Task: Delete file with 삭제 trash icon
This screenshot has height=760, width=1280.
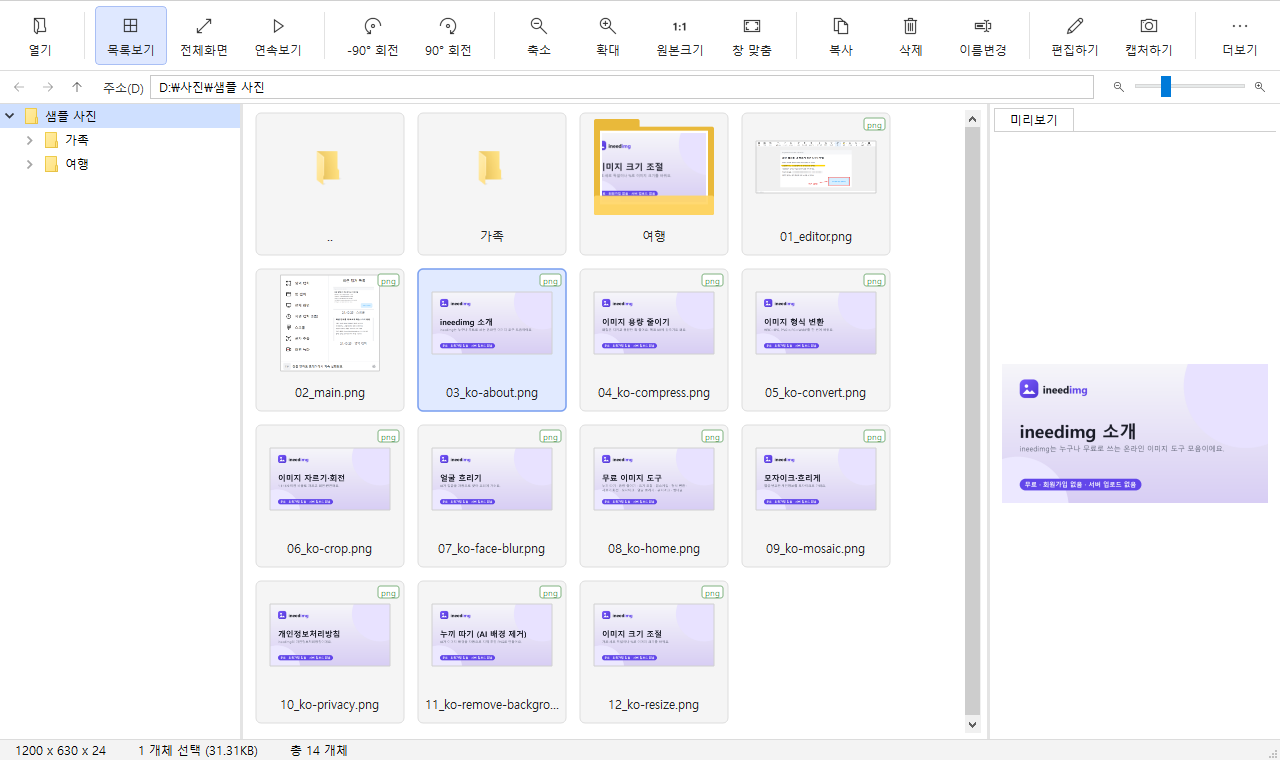Action: (x=911, y=26)
